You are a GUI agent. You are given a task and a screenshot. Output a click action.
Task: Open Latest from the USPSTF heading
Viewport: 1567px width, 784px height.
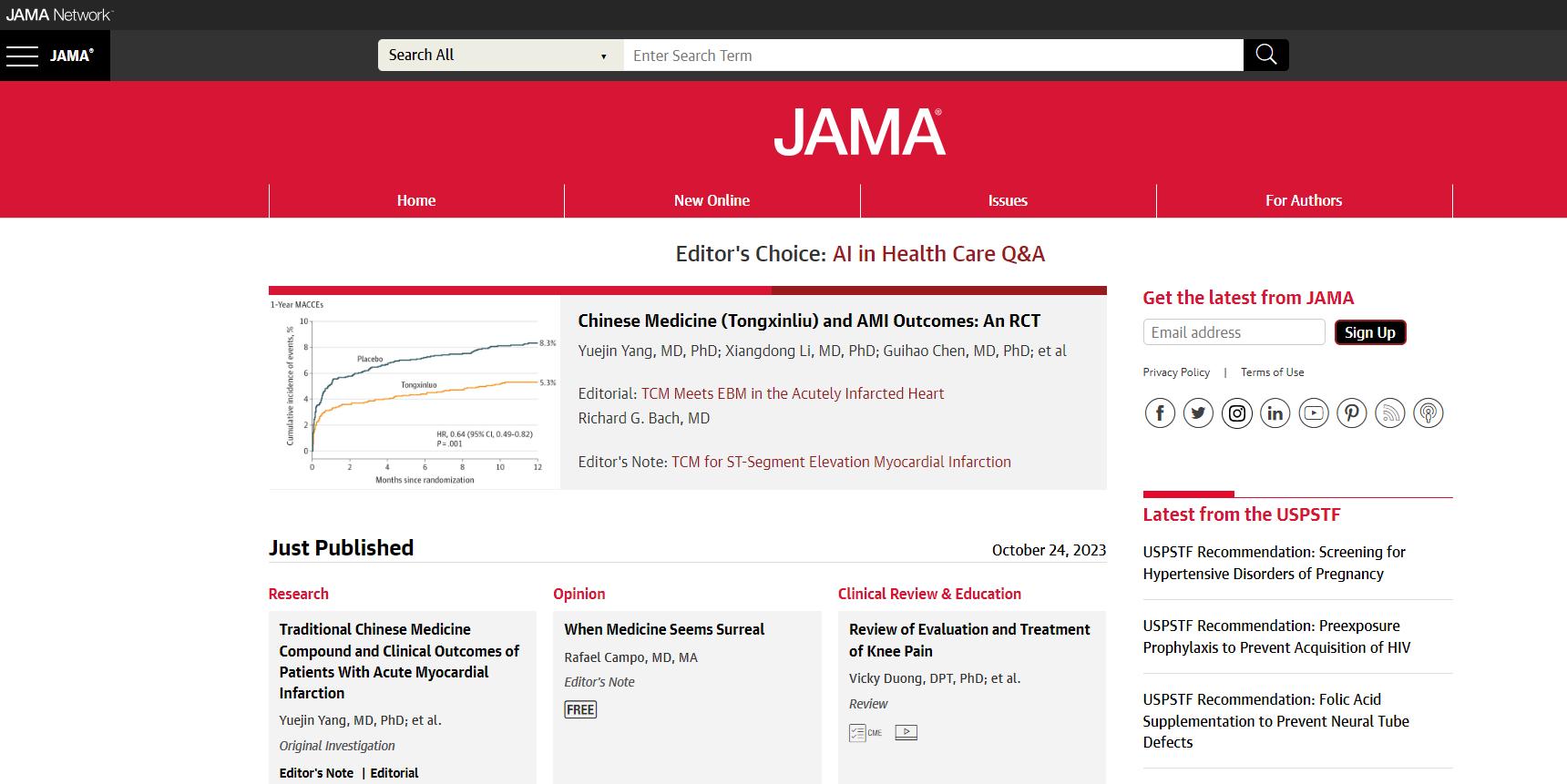(1241, 514)
